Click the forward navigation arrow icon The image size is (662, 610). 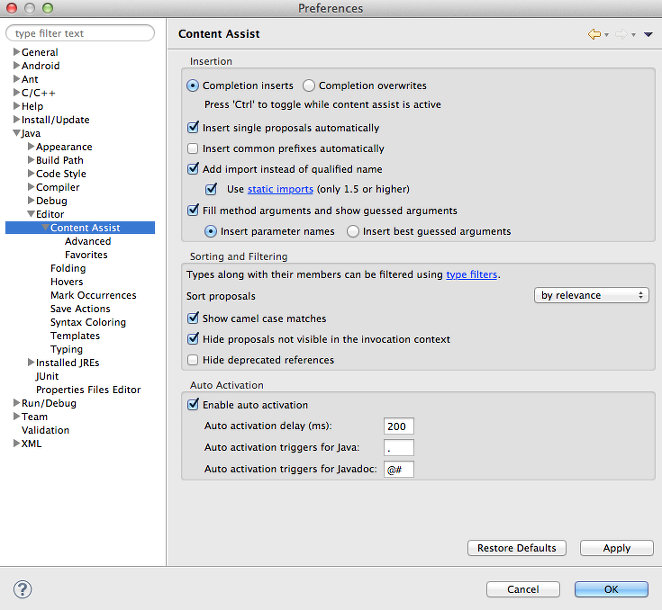click(621, 34)
